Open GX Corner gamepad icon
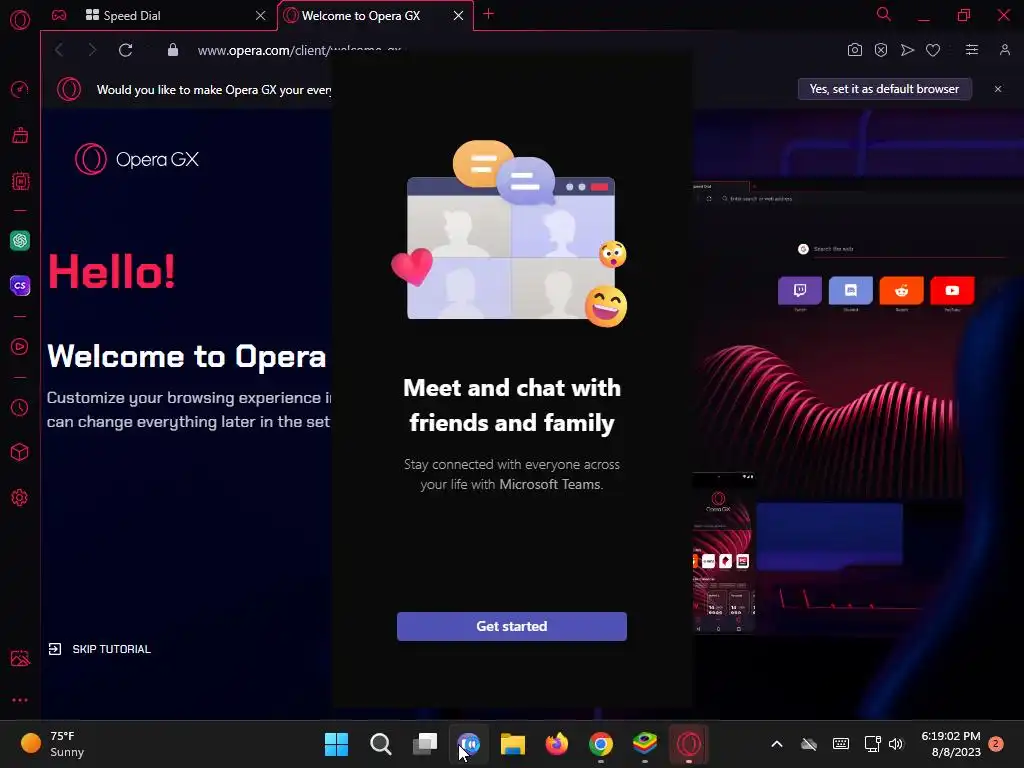 pos(59,16)
